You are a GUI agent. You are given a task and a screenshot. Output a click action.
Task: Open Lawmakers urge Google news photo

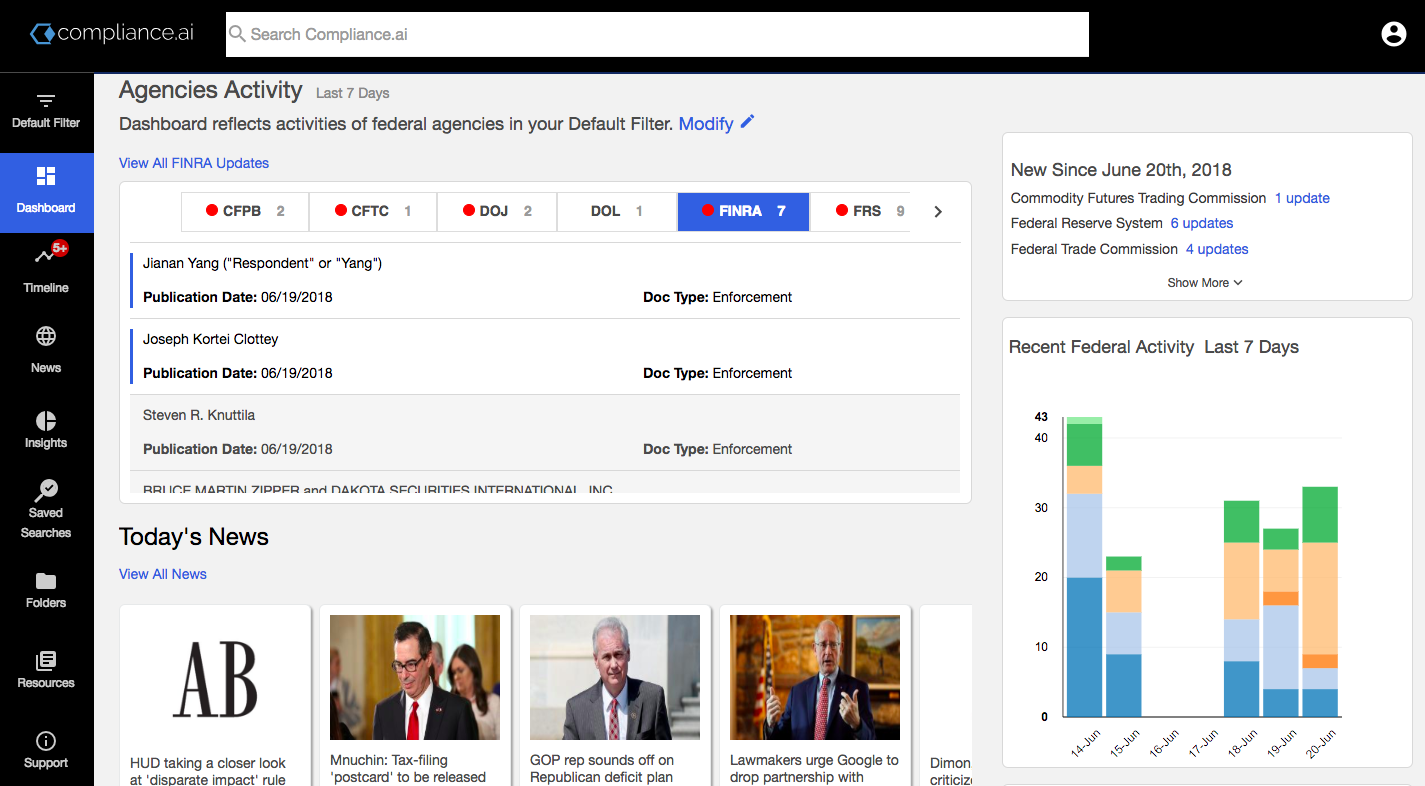click(815, 677)
